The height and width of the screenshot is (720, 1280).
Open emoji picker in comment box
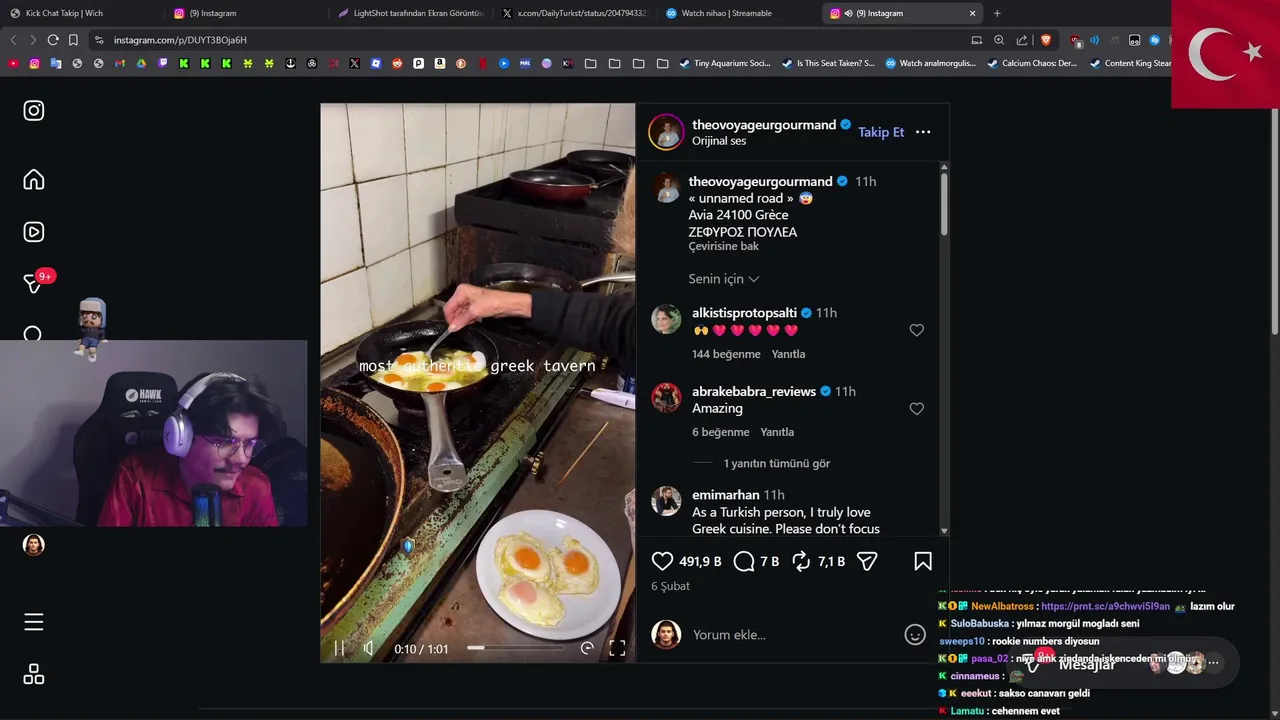pyautogui.click(x=915, y=635)
